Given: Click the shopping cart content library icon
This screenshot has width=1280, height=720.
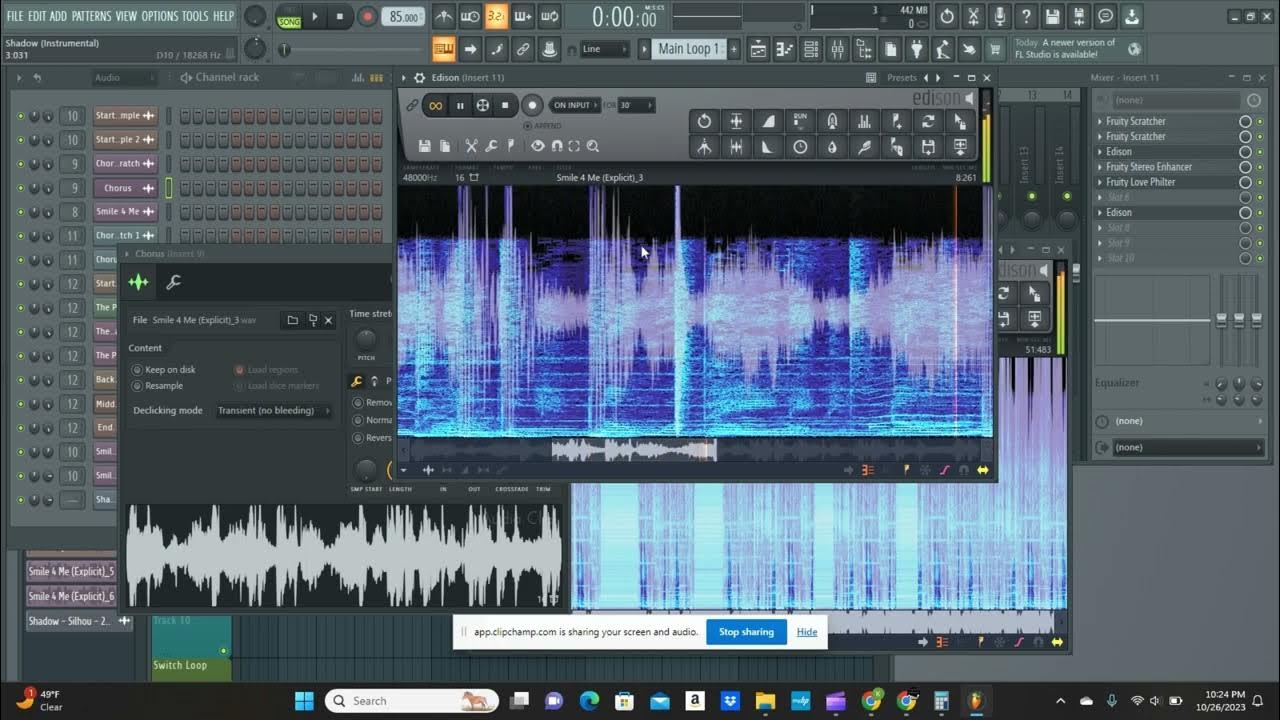Looking at the screenshot, I should point(995,49).
